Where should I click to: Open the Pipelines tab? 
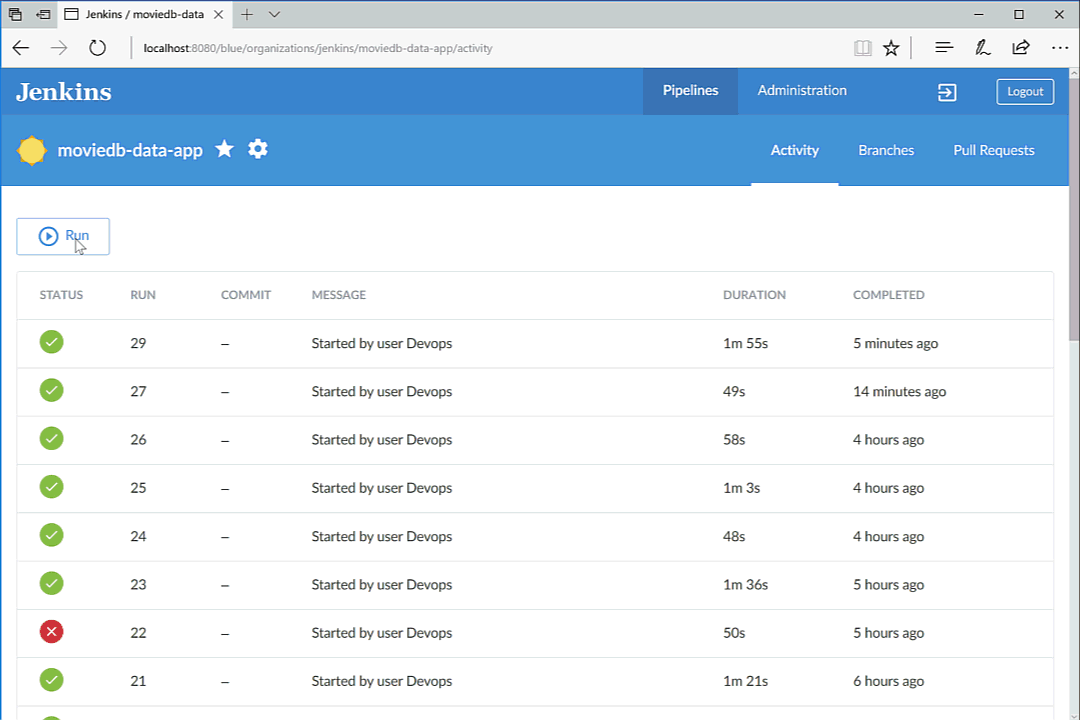click(x=690, y=91)
